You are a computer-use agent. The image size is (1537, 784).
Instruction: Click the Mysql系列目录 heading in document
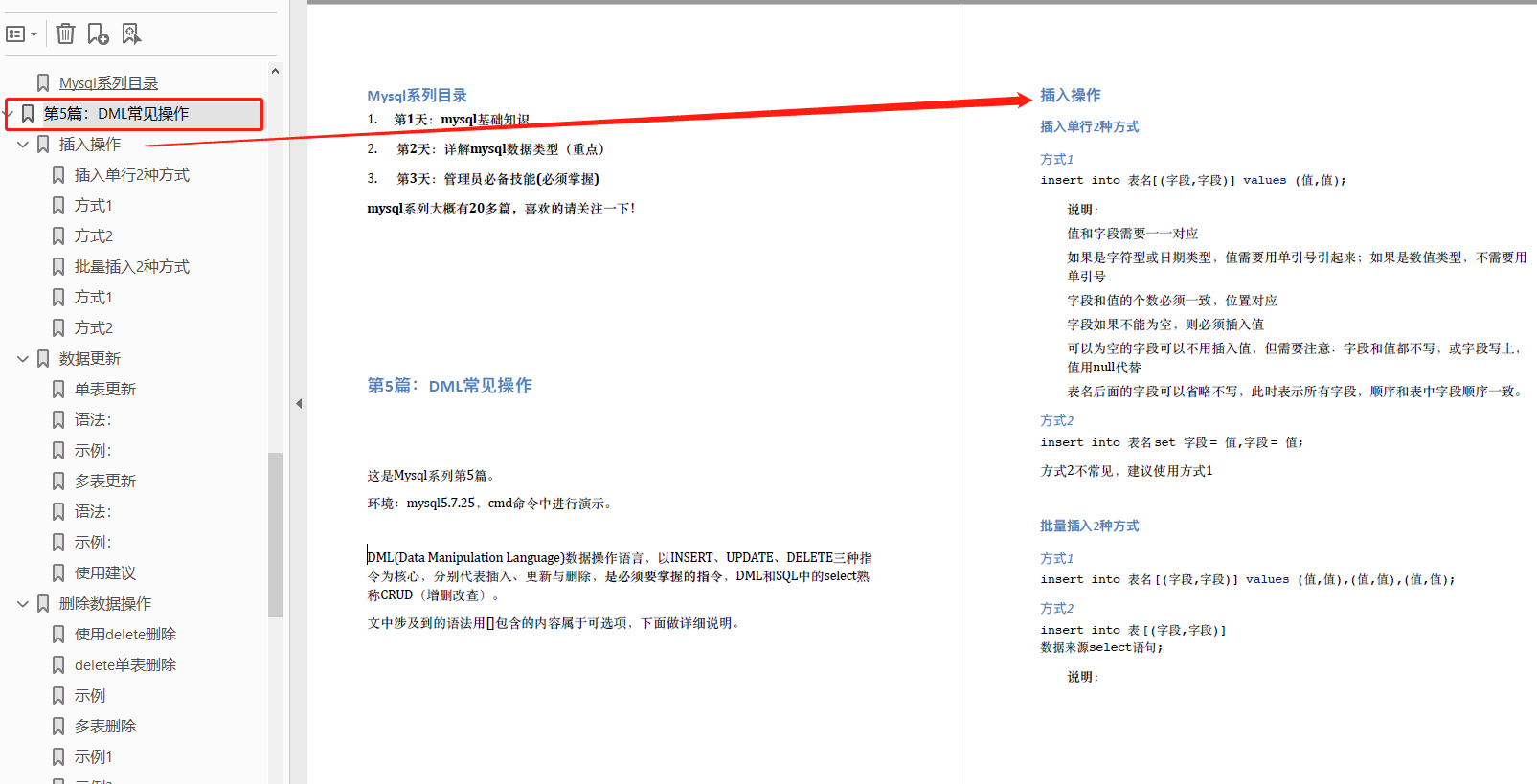click(x=418, y=96)
